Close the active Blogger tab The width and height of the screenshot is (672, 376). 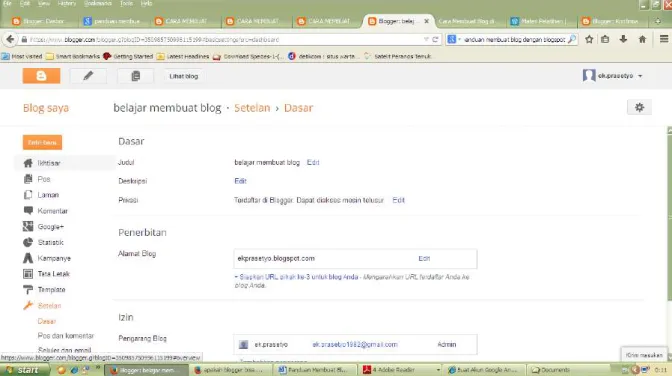pyautogui.click(x=426, y=21)
